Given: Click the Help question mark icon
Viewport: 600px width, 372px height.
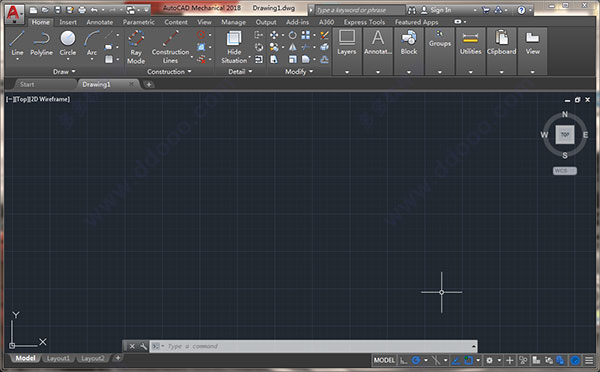Looking at the screenshot, I should pyautogui.click(x=521, y=10).
